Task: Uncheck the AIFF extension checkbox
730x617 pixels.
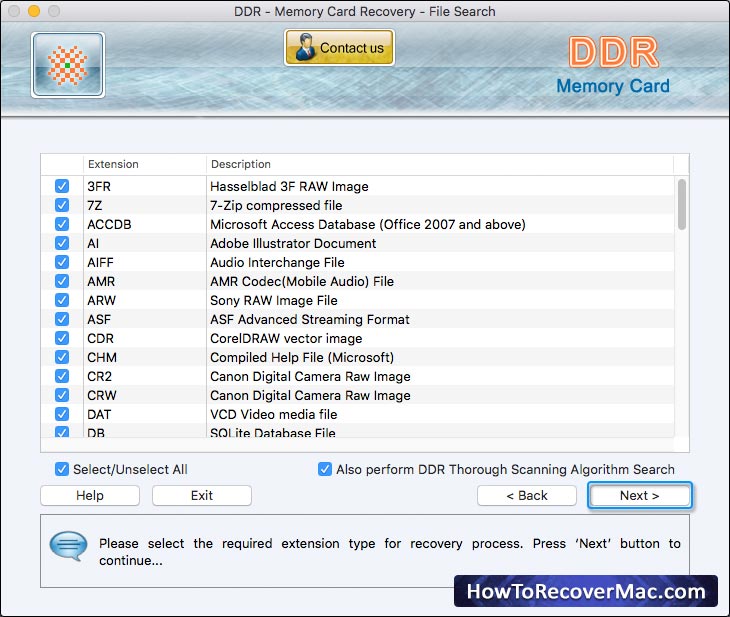Action: pyautogui.click(x=62, y=262)
